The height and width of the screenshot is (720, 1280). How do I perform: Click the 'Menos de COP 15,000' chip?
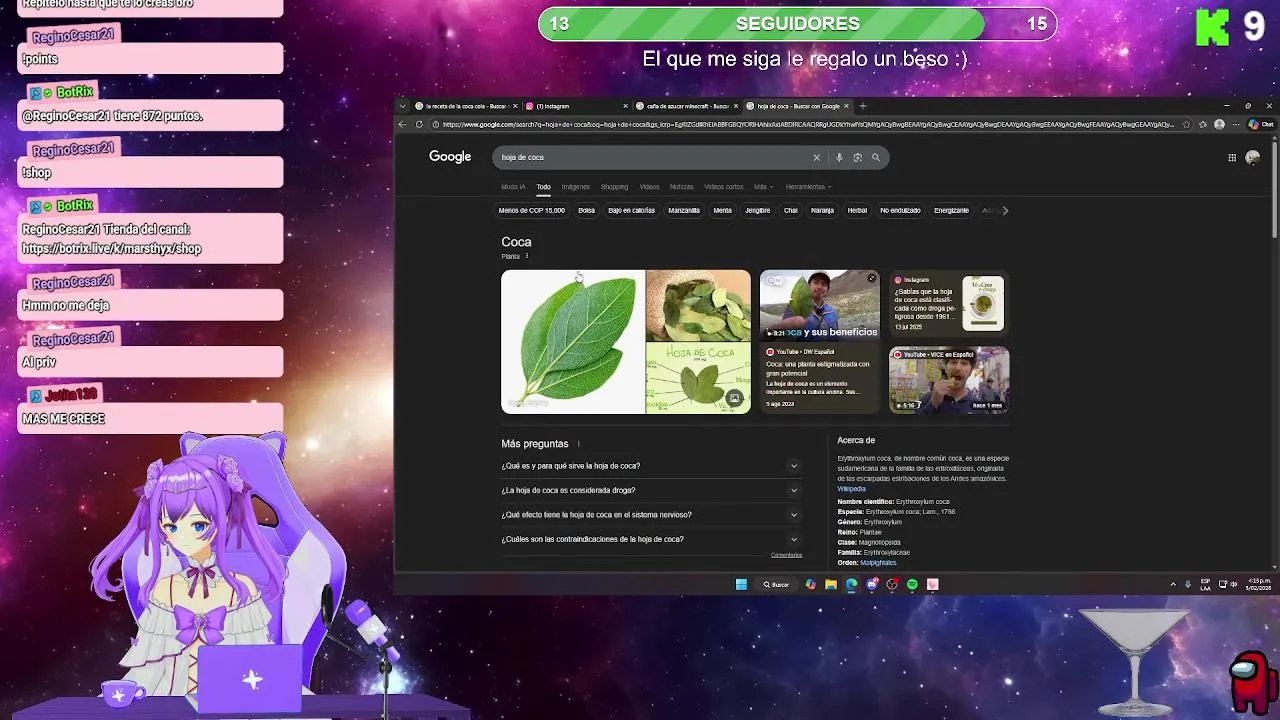532,210
